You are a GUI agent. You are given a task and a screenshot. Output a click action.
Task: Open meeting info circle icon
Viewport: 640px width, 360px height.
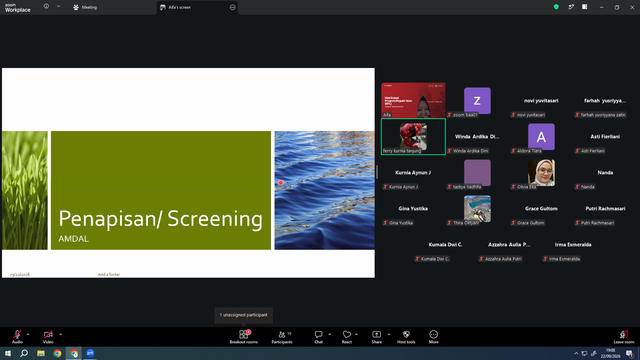point(46,6)
